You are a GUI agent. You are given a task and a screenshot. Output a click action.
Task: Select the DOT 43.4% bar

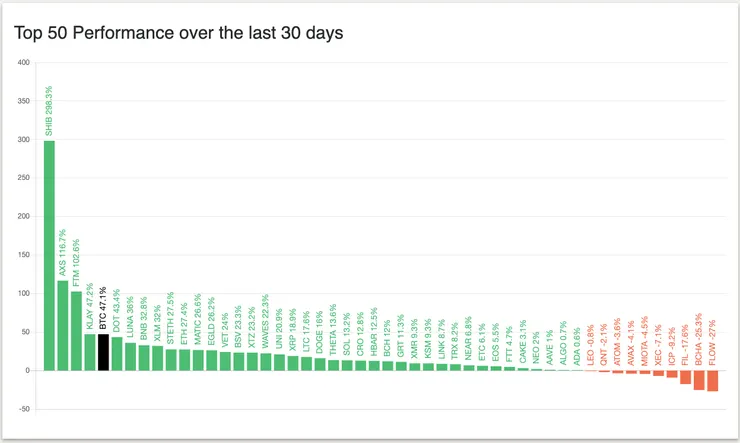coord(117,353)
